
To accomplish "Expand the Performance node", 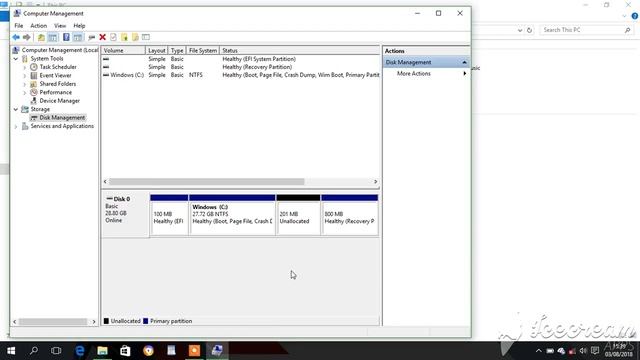I will [25, 92].
